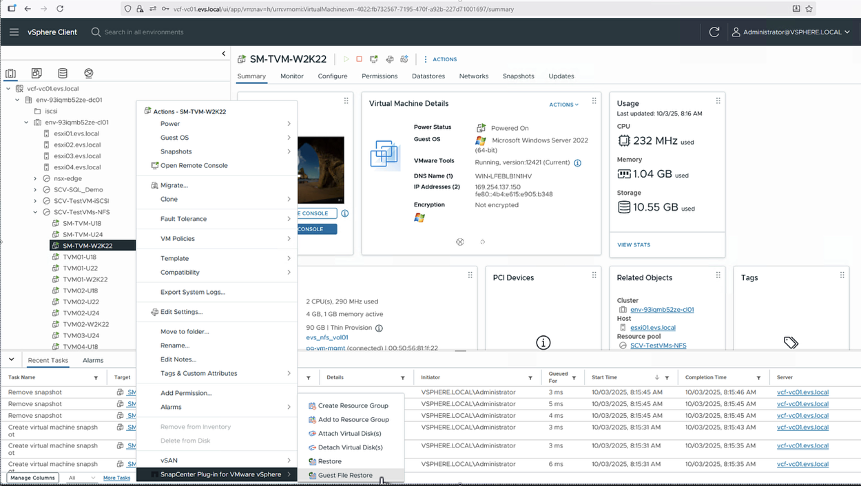Viewport: 862px width, 486px height.
Task: Choose Edit Settings in context menu
Action: click(x=181, y=312)
